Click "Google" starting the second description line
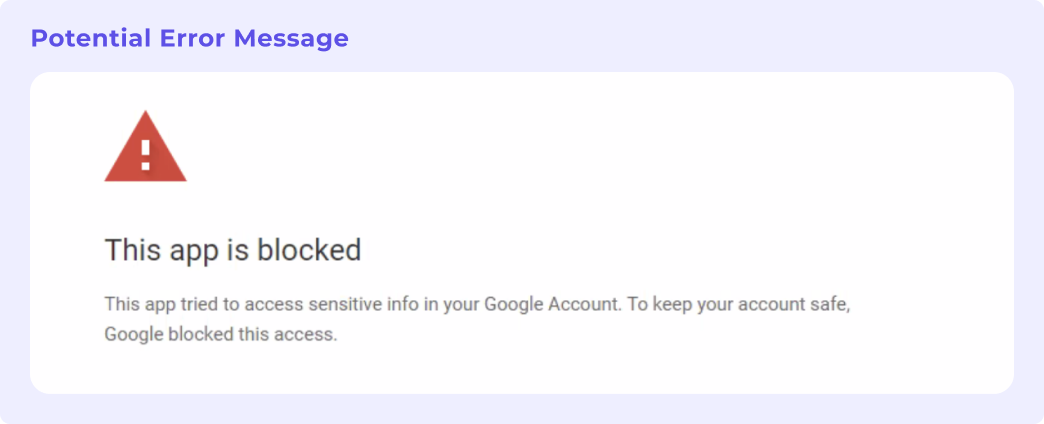1044x424 pixels. tap(134, 334)
